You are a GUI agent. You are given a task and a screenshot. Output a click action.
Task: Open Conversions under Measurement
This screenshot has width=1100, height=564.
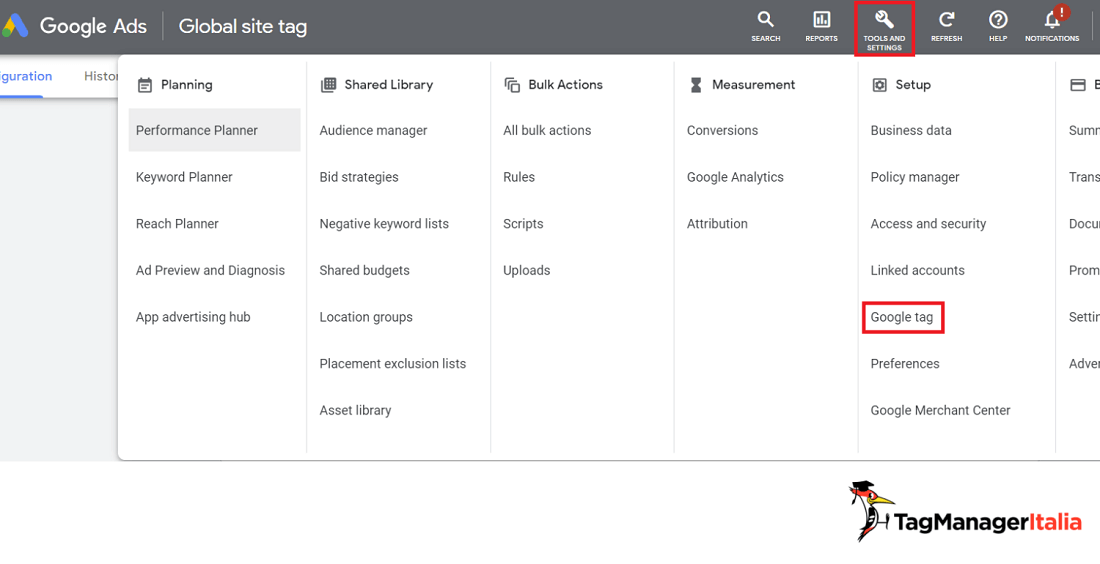click(x=722, y=130)
